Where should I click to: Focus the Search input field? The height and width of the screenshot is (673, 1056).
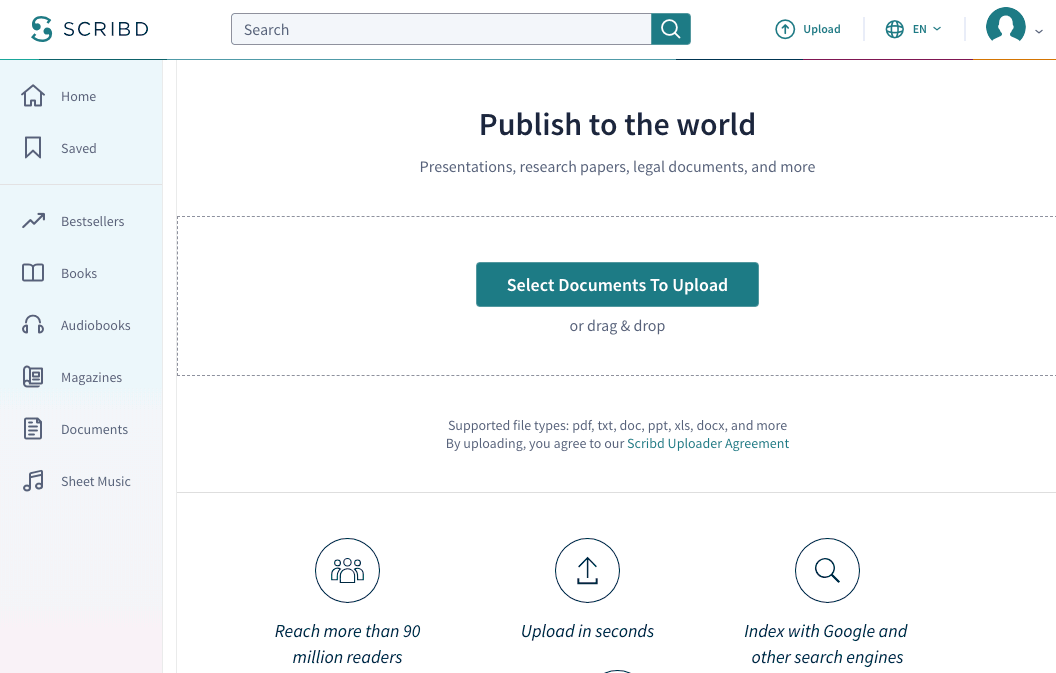click(x=441, y=29)
